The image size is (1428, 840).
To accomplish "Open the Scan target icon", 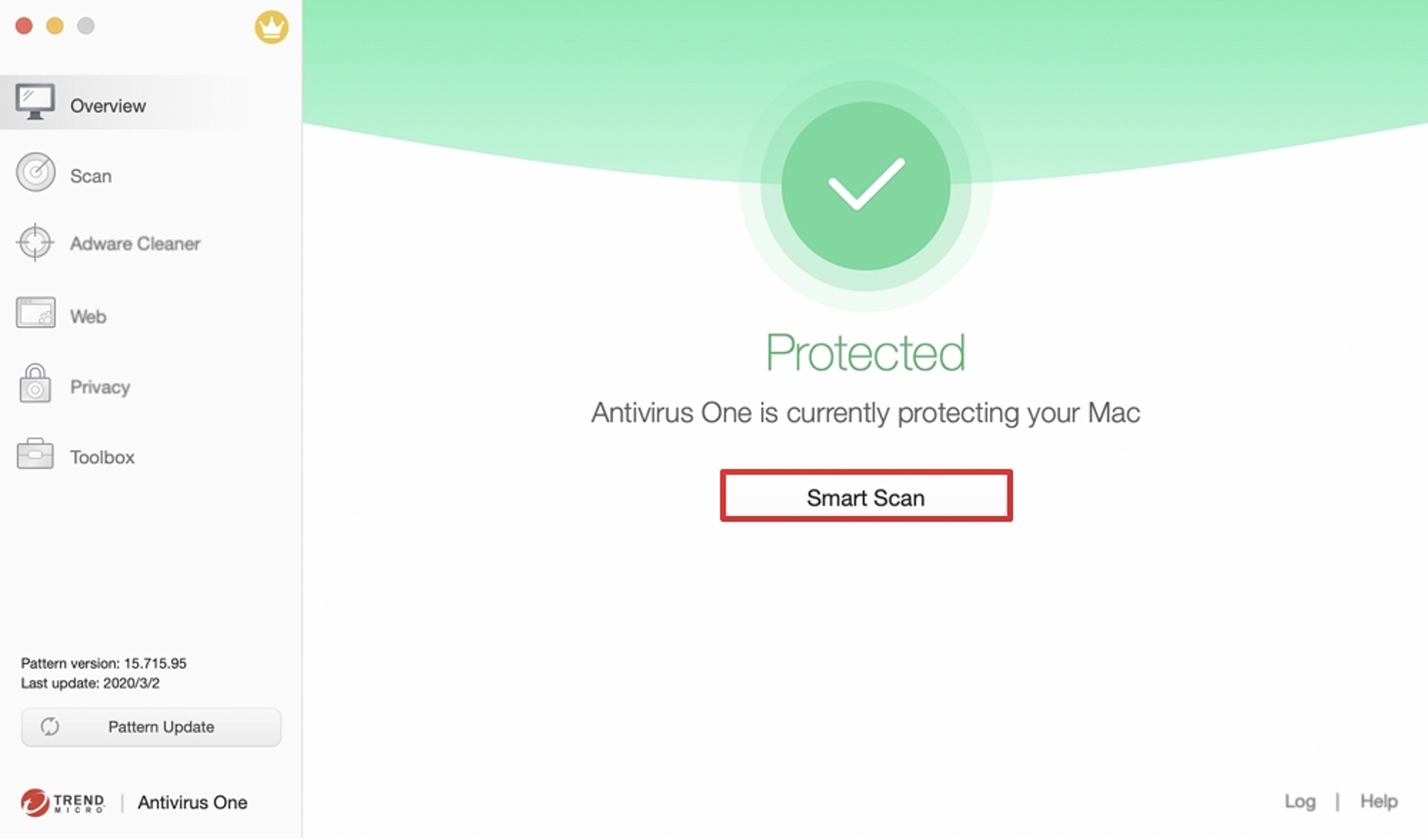I will coord(35,173).
